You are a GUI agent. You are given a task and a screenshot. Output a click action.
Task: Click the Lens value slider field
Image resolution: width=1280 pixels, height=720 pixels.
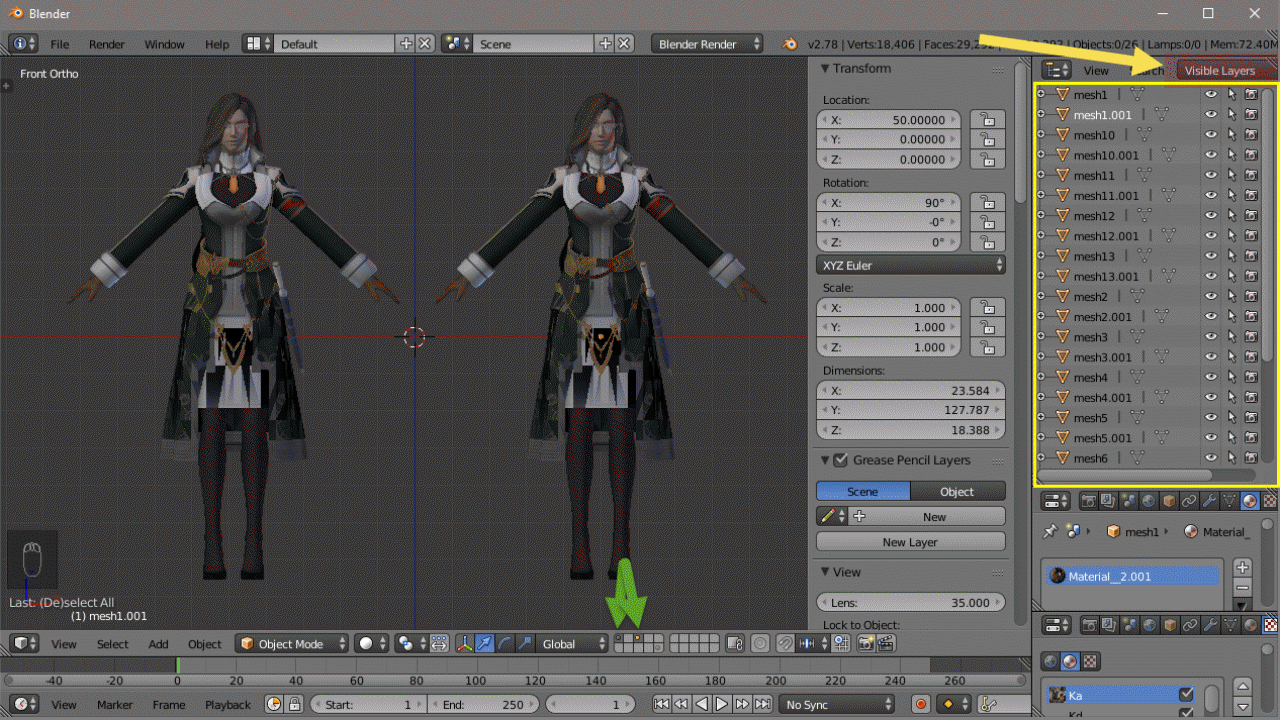click(x=910, y=603)
